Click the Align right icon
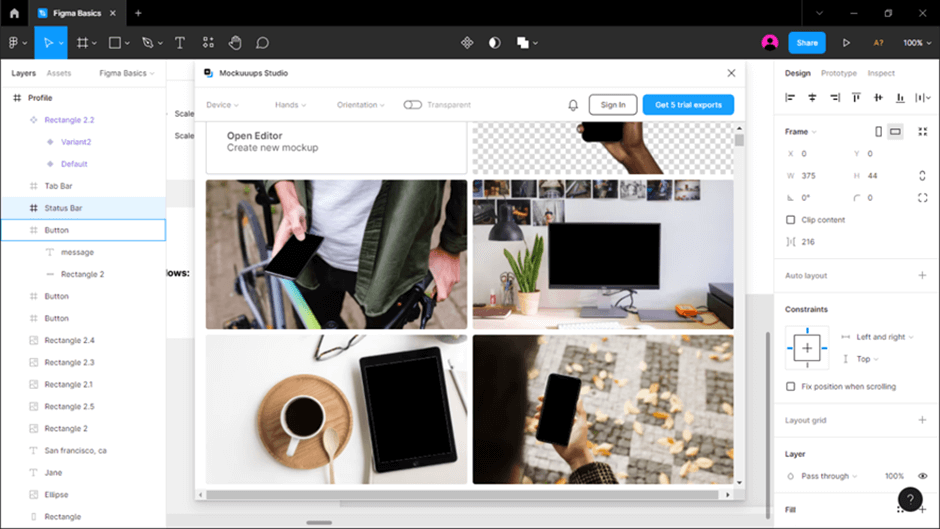Viewport: 940px width, 529px height. 834,97
